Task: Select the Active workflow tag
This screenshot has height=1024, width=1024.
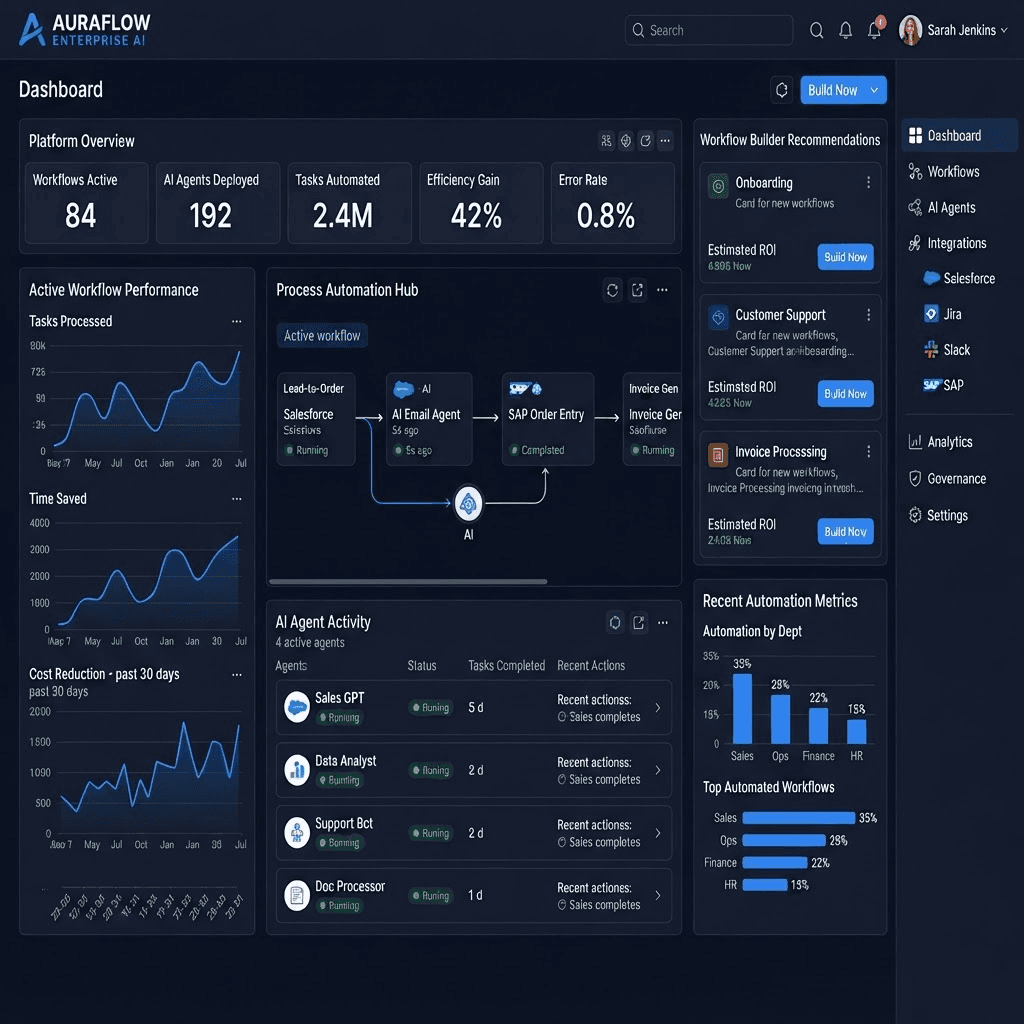Action: pos(322,336)
